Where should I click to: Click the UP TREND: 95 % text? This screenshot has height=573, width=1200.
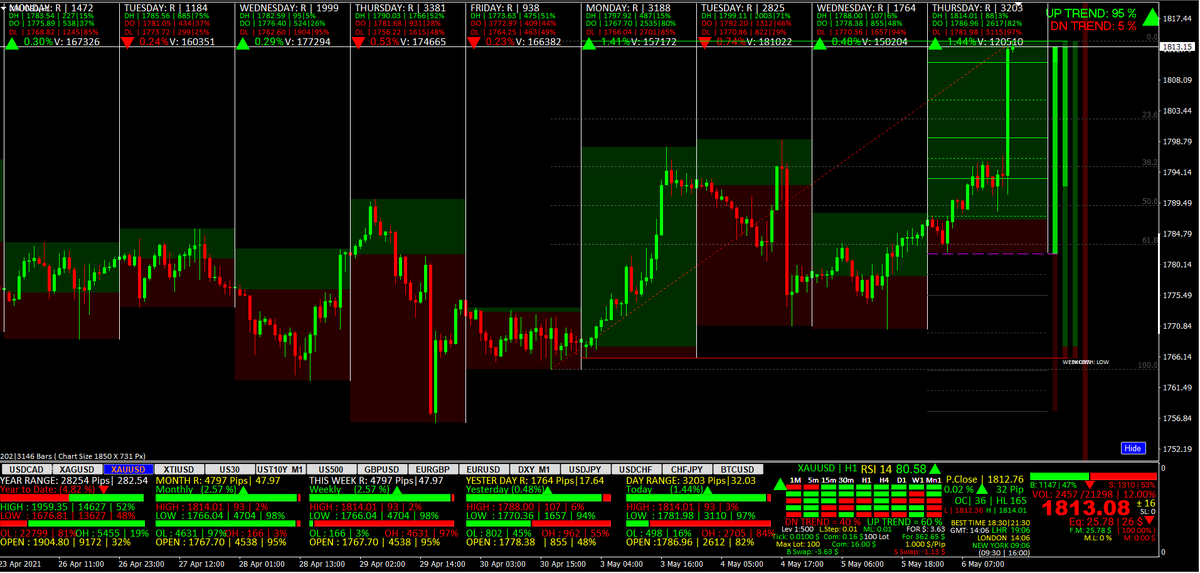point(1092,12)
